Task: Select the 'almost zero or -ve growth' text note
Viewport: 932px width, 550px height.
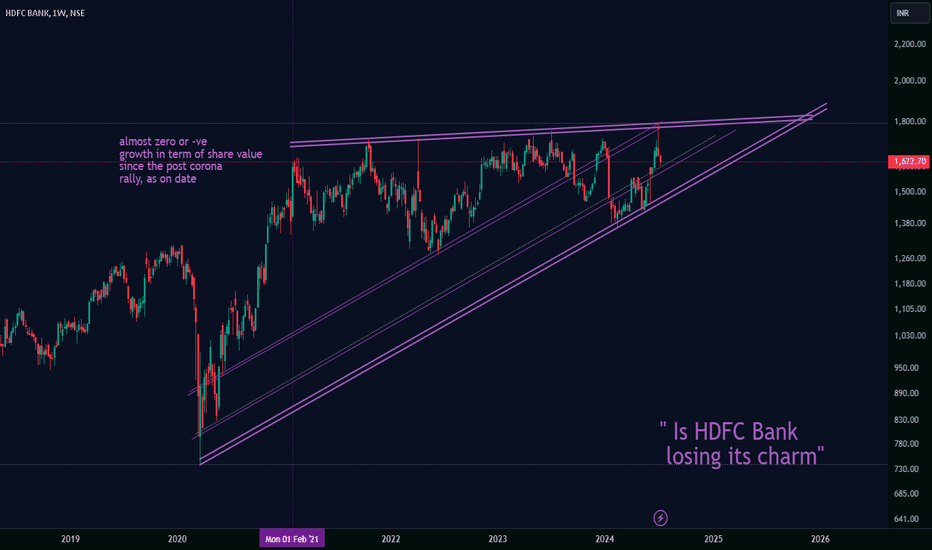Action: coord(190,161)
